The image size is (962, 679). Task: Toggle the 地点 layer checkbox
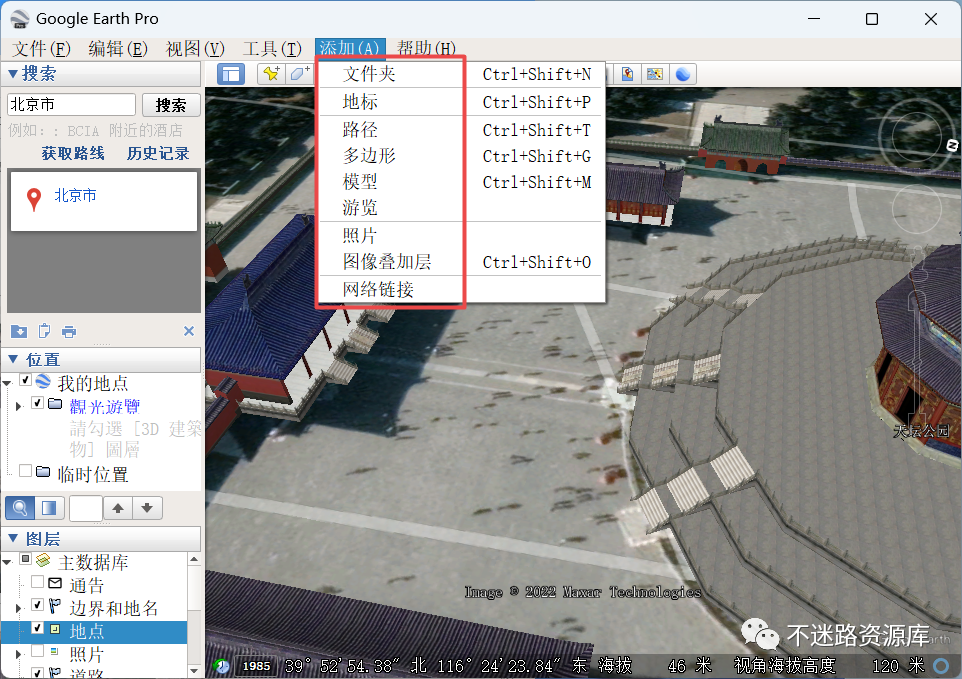[x=37, y=628]
